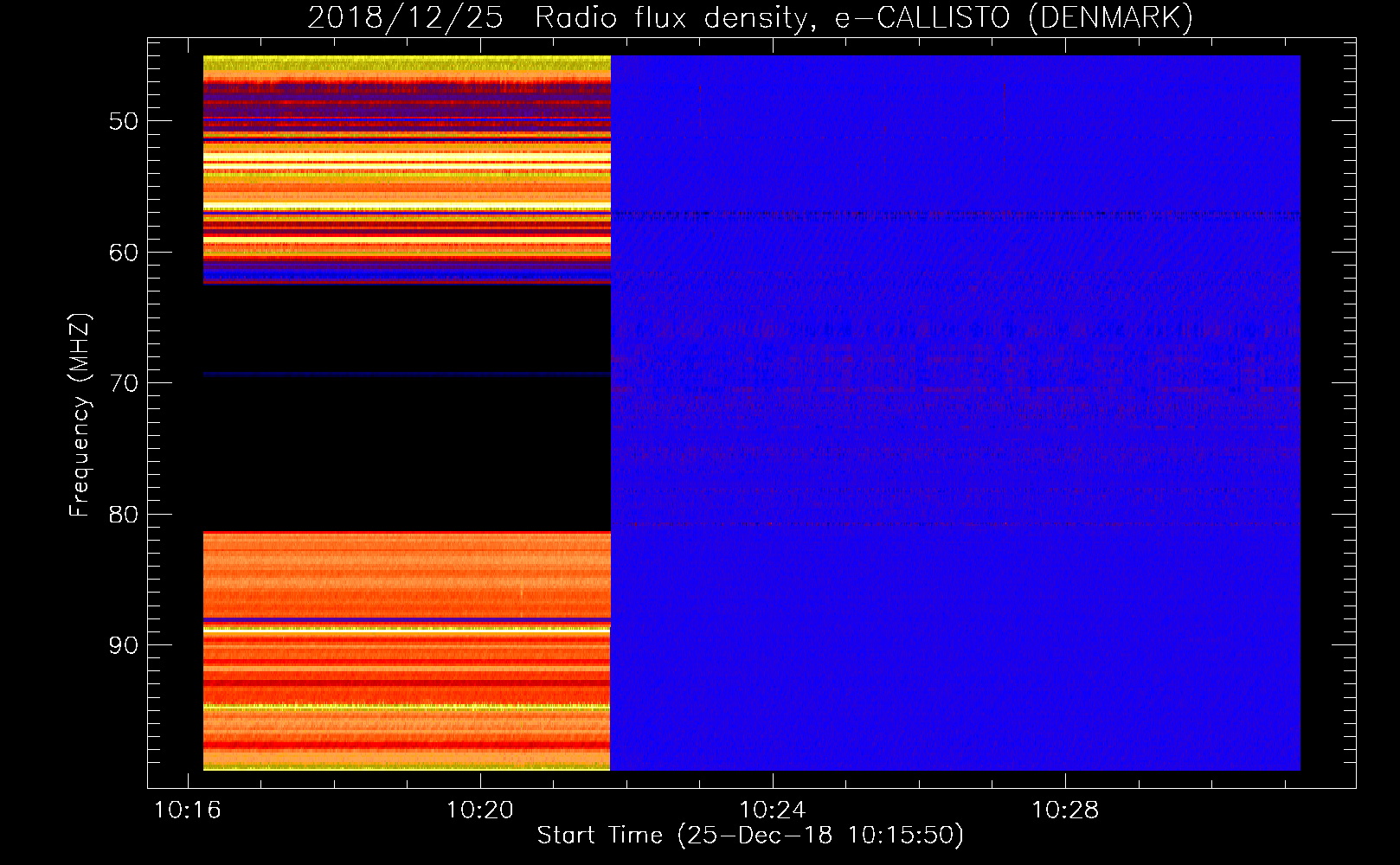The image size is (1400, 865).
Task: Click the 10:20 time tick label
Action: click(480, 811)
